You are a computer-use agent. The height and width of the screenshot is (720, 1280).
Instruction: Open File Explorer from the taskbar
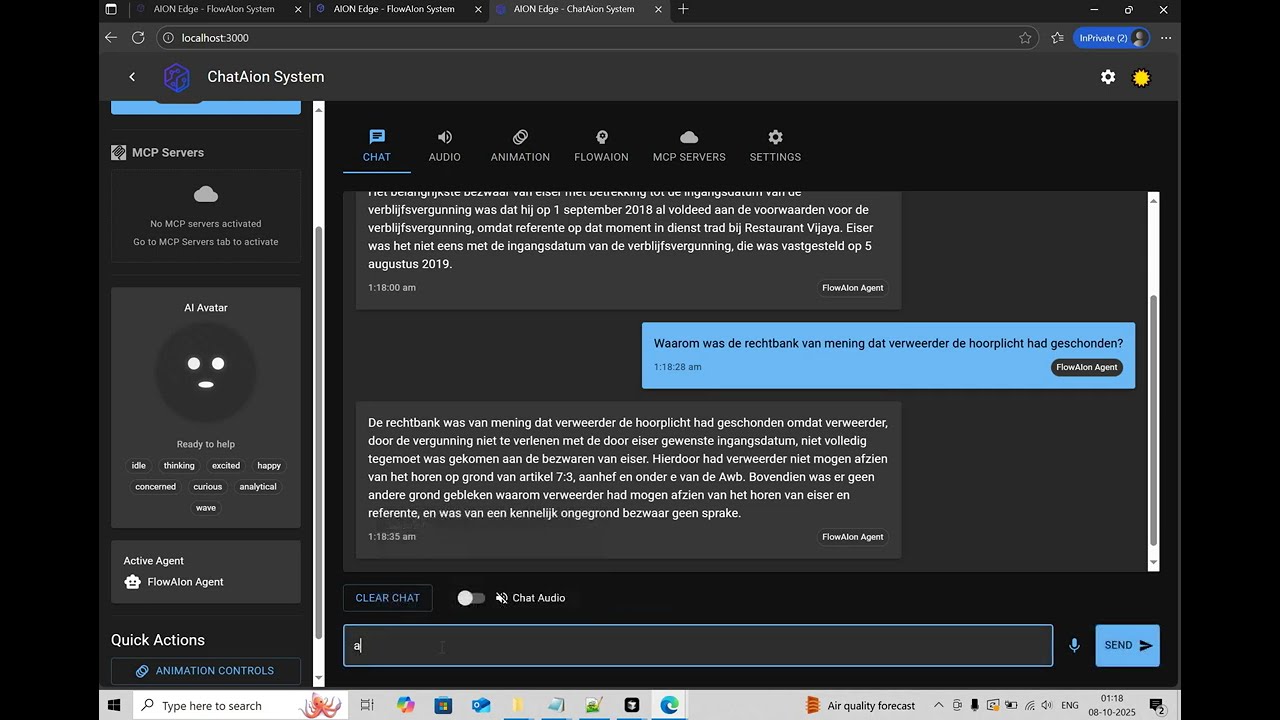[x=518, y=706]
